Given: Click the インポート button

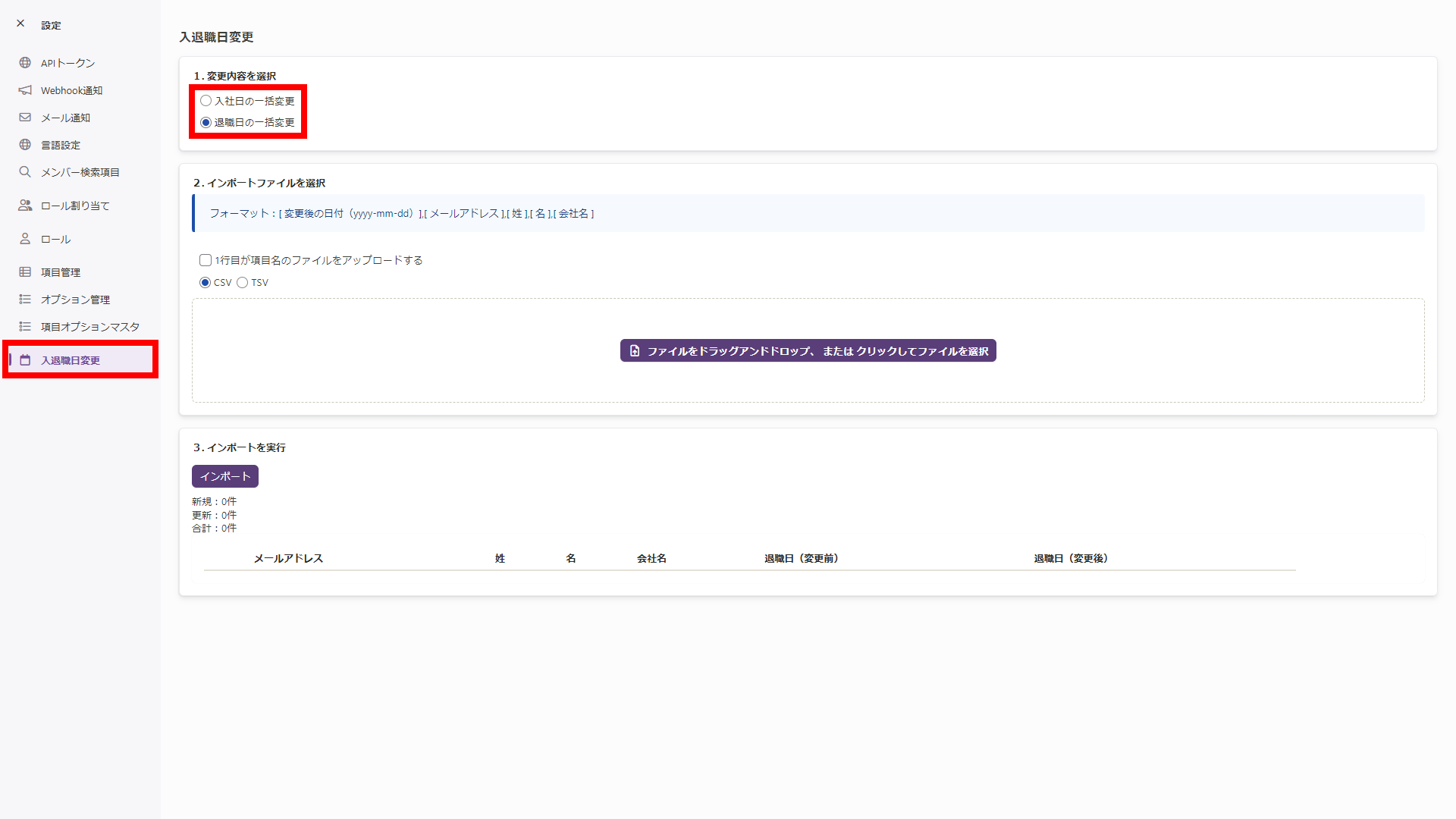Looking at the screenshot, I should point(225,476).
